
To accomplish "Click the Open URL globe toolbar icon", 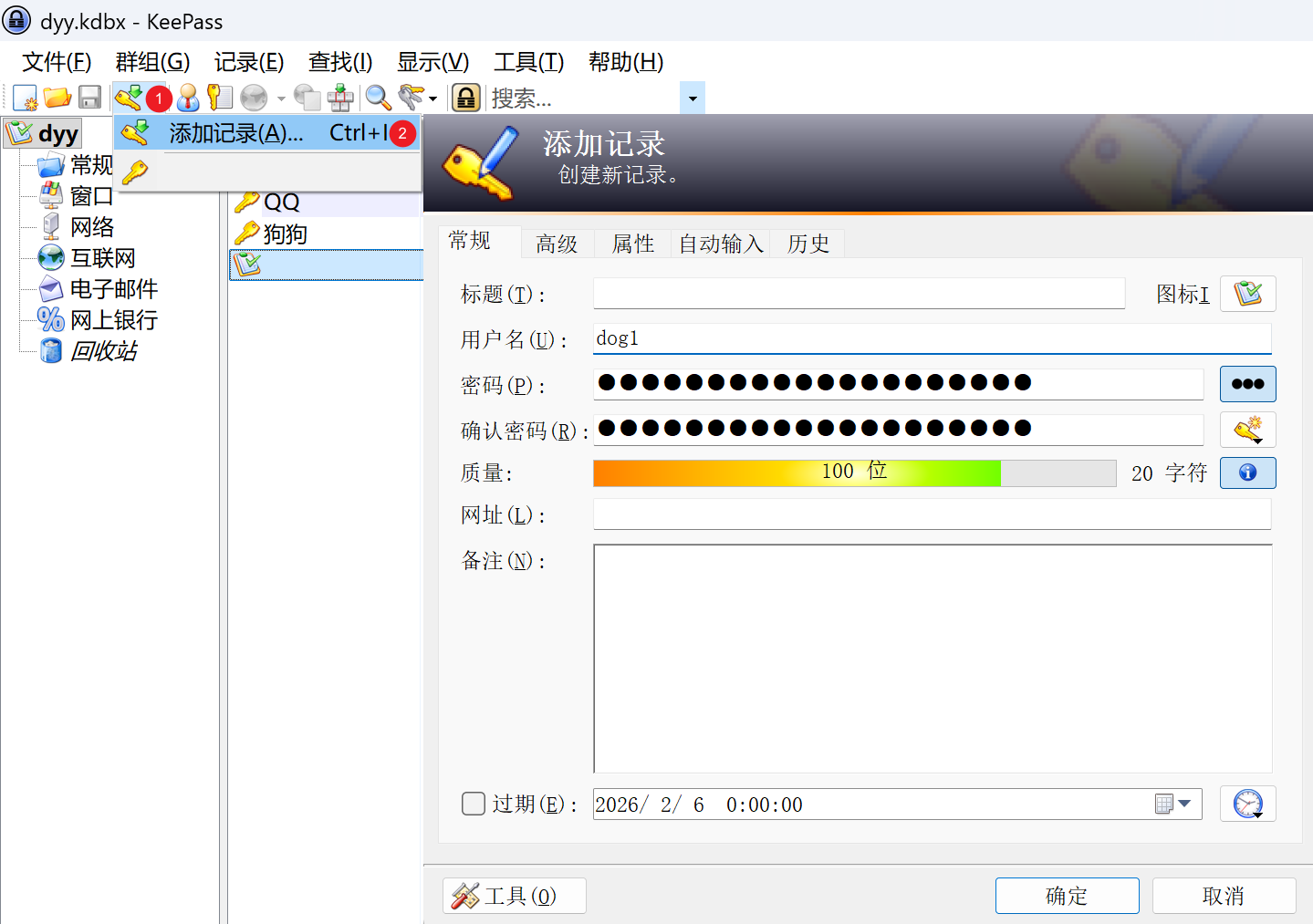I will click(254, 98).
